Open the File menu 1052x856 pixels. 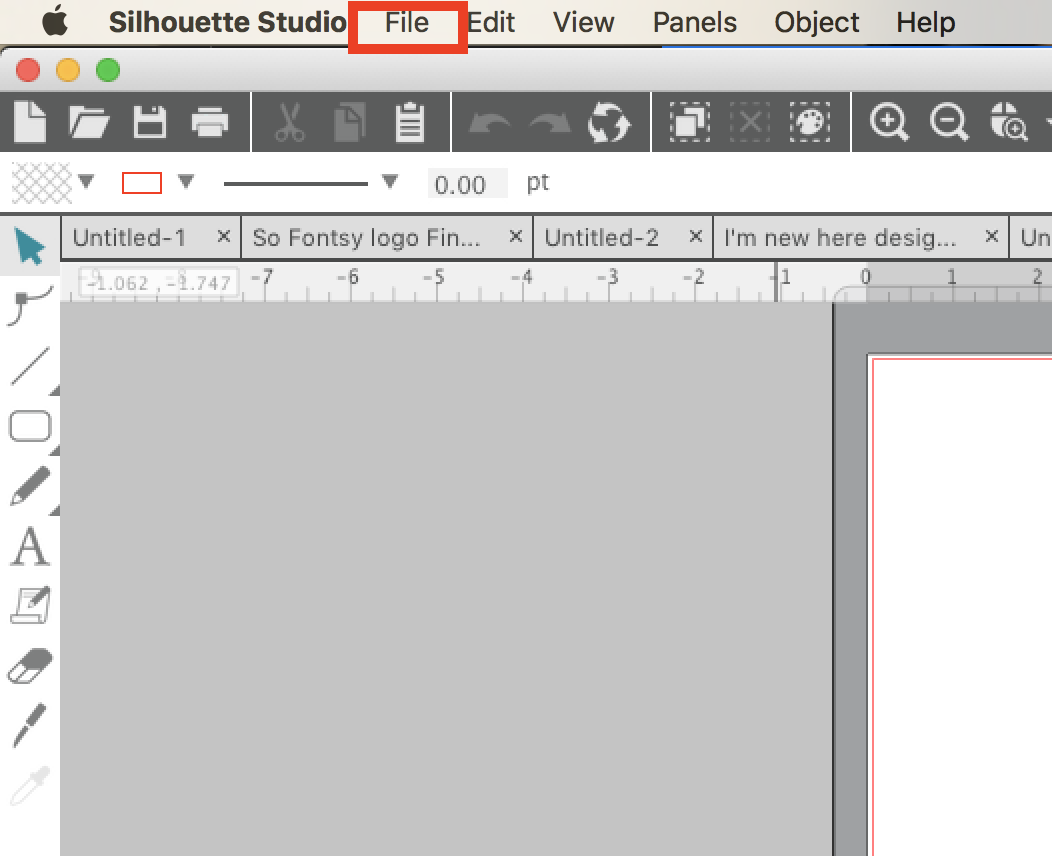tap(407, 23)
